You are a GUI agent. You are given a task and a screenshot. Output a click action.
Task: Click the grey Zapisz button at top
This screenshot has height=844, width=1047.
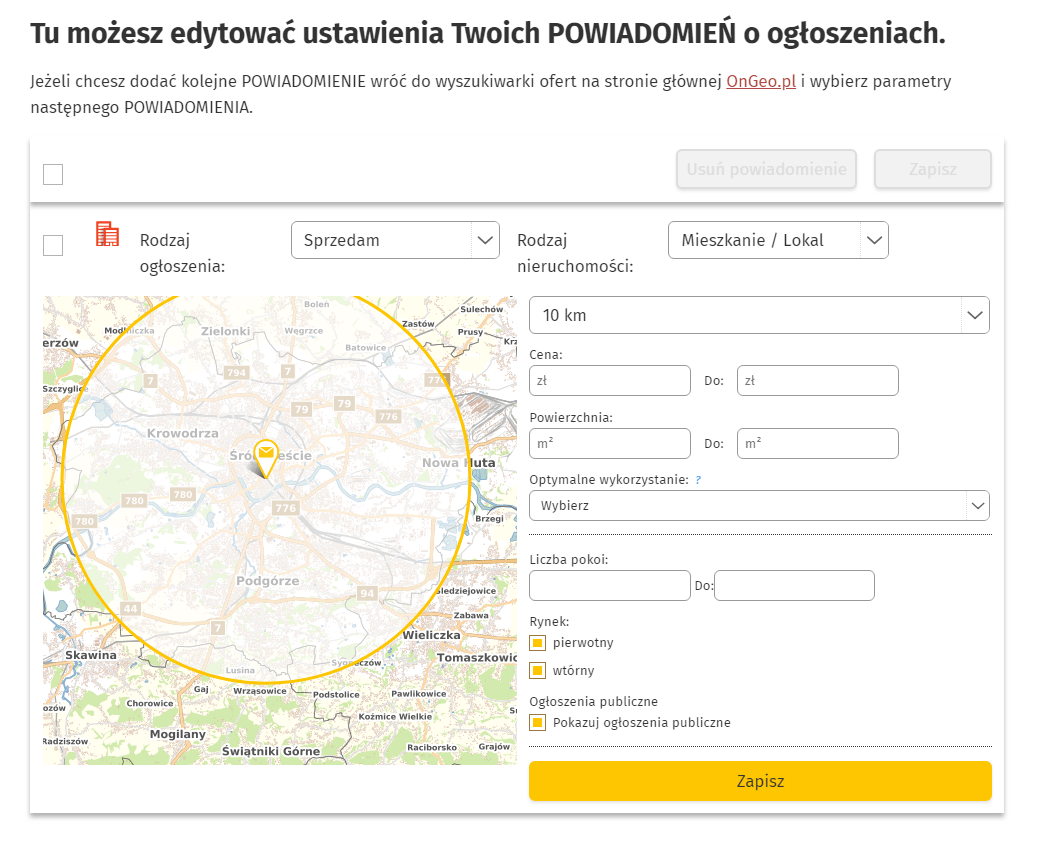coord(932,169)
